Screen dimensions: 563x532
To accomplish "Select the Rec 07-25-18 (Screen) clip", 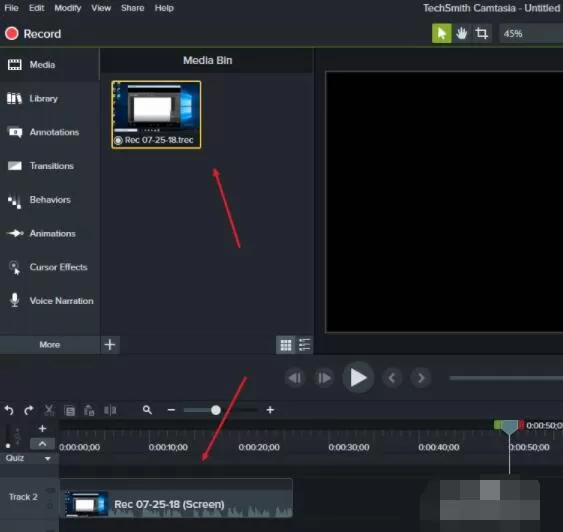I will click(176, 498).
